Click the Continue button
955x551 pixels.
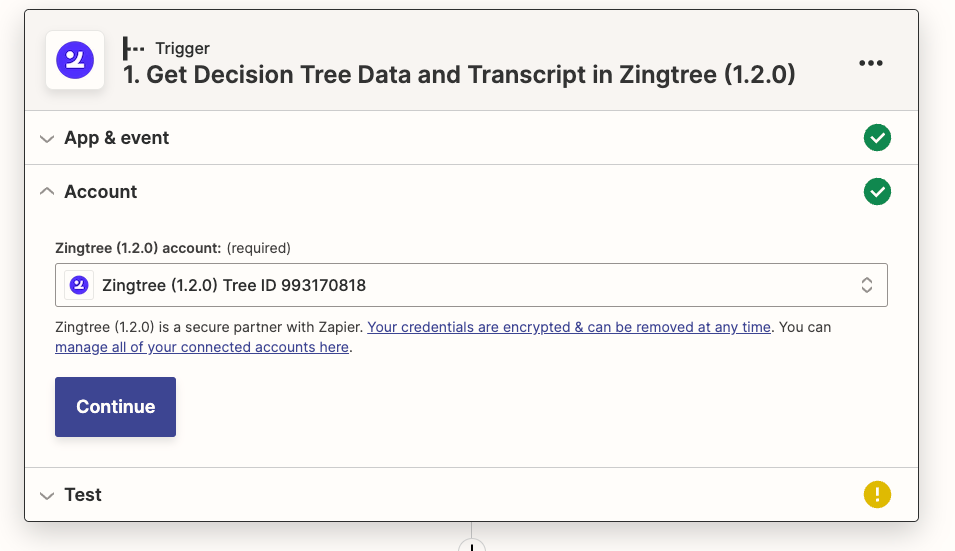tap(115, 407)
